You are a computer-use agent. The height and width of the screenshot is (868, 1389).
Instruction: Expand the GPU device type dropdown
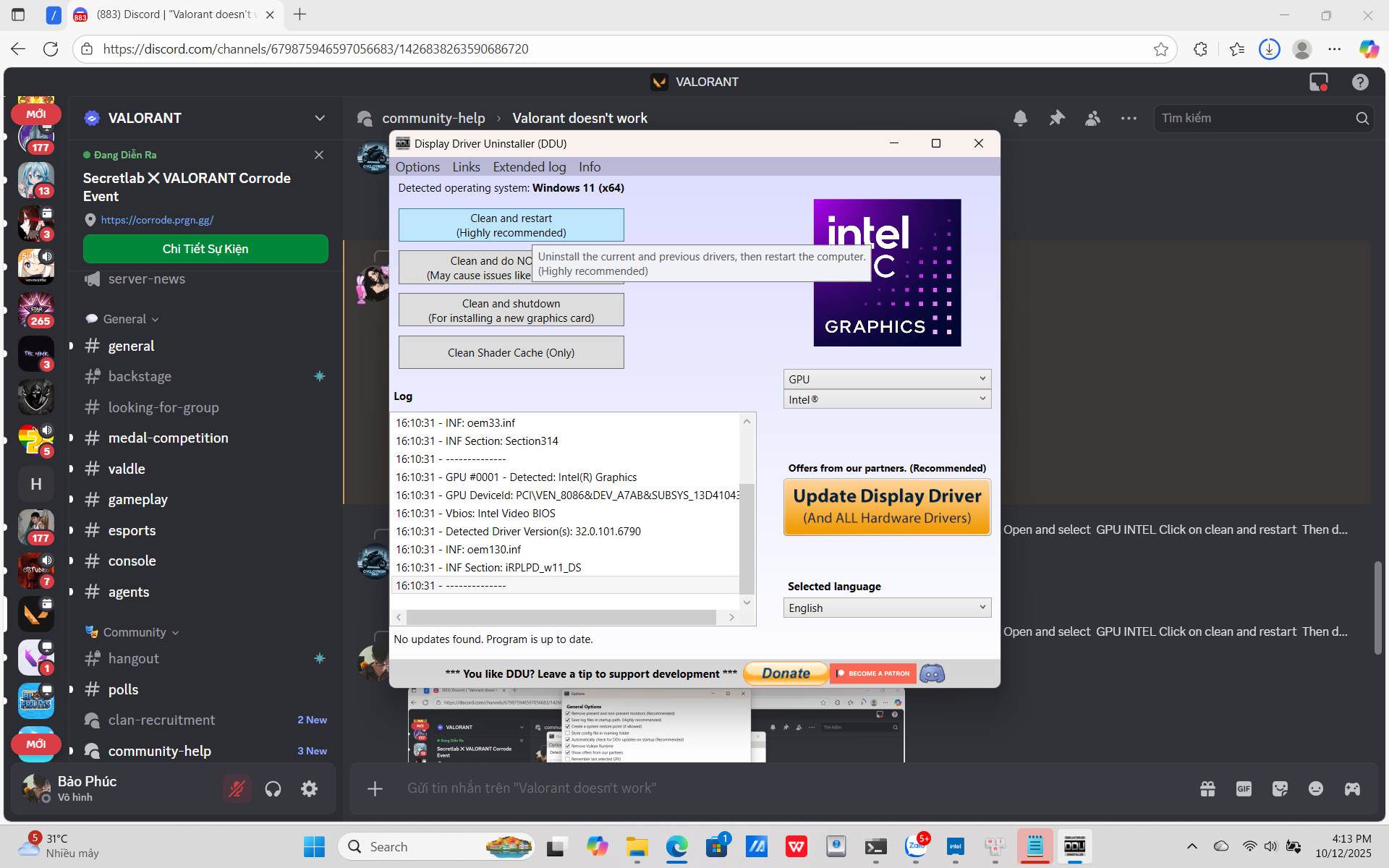coord(886,379)
